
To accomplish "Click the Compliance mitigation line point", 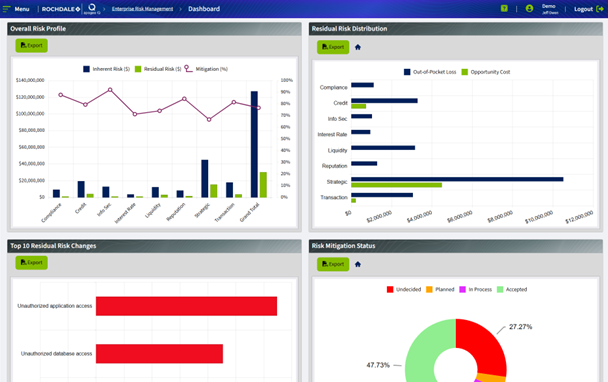I will tap(60, 95).
